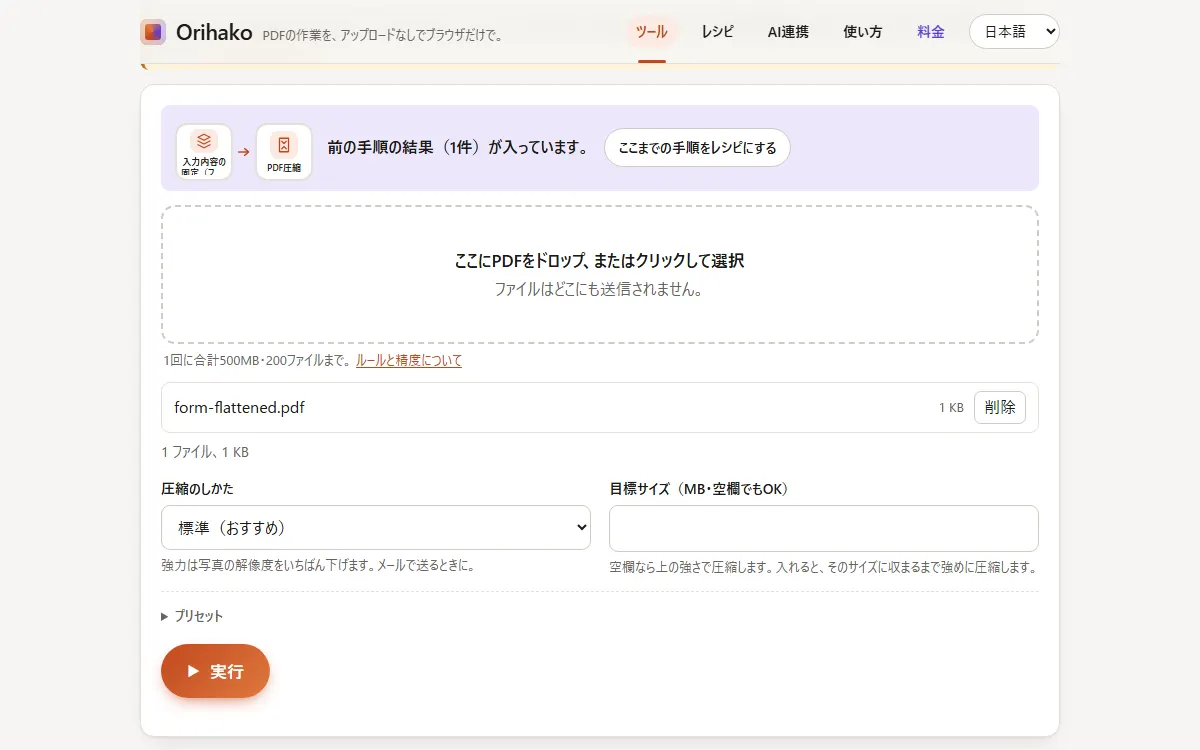Screen dimensions: 1200x750
Task: Remove form-flattened.pdf with 削除 button
Action: 1000,408
